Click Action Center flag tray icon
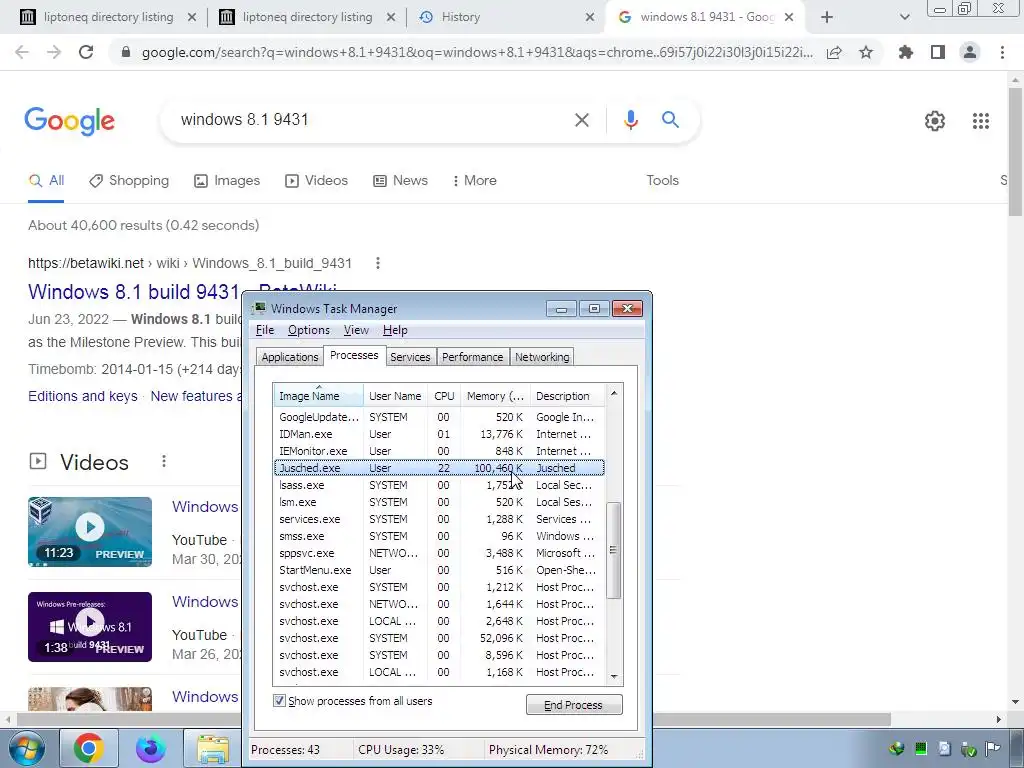Screen dimensions: 1024x768 click(x=993, y=748)
